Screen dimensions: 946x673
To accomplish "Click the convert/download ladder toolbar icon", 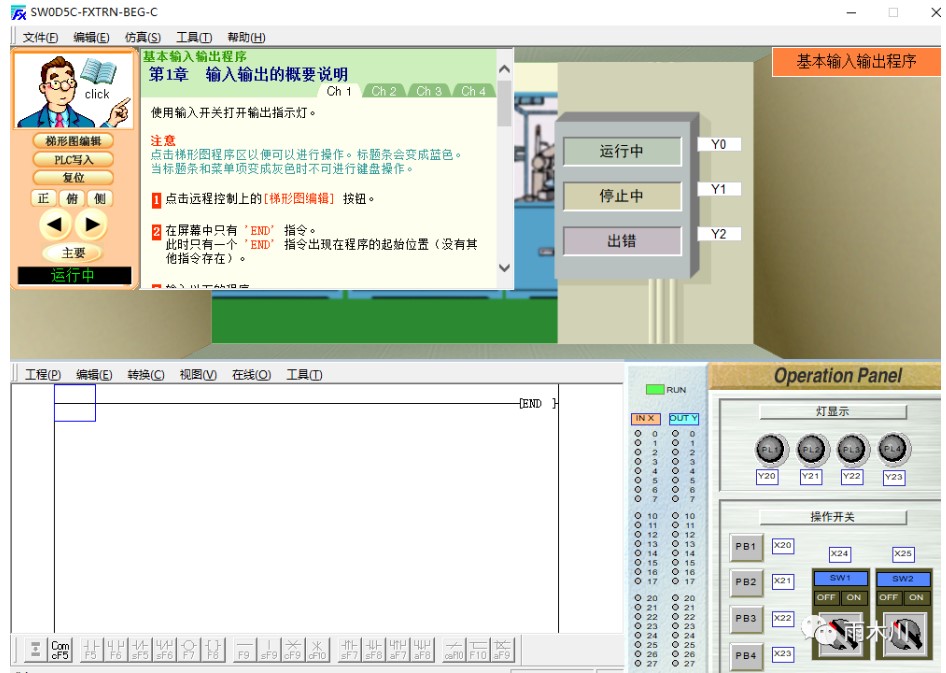I will pyautogui.click(x=36, y=649).
